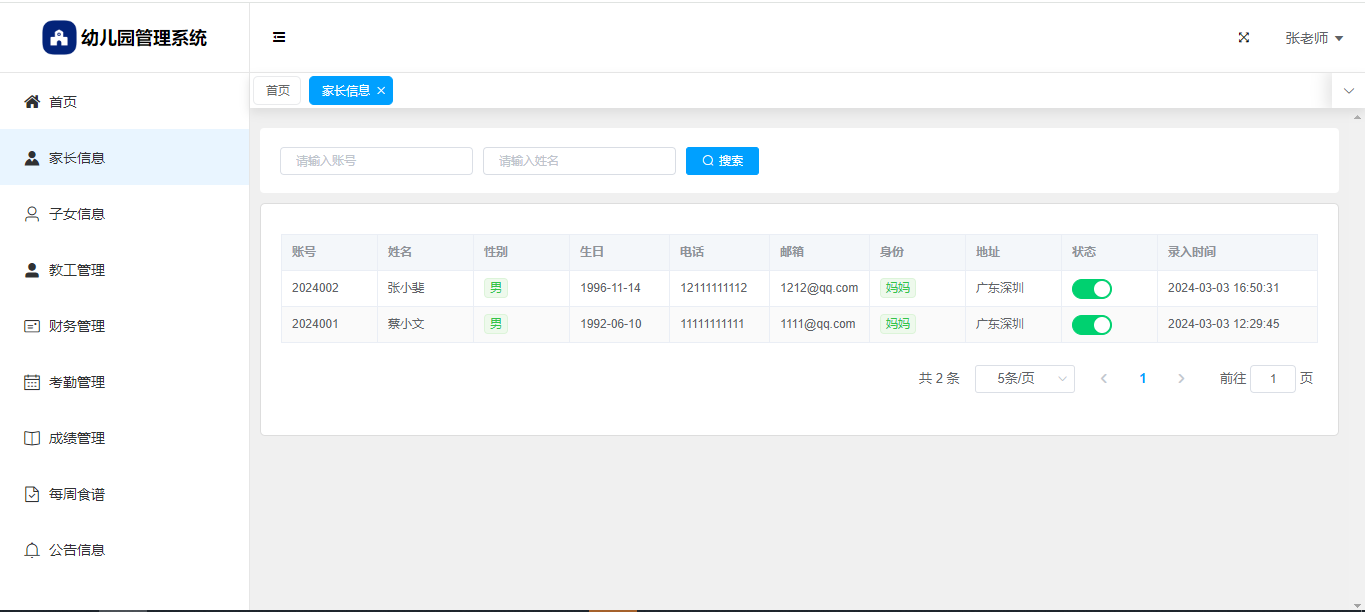Open the 张老师 user dropdown menu

[1313, 38]
